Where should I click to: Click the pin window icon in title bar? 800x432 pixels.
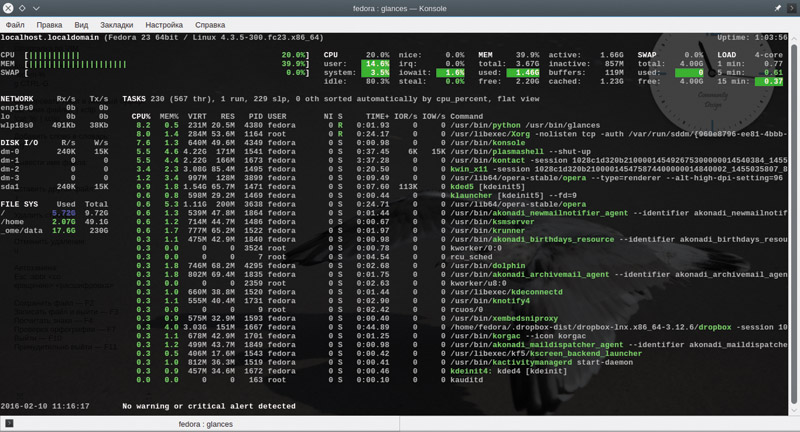click(778, 8)
